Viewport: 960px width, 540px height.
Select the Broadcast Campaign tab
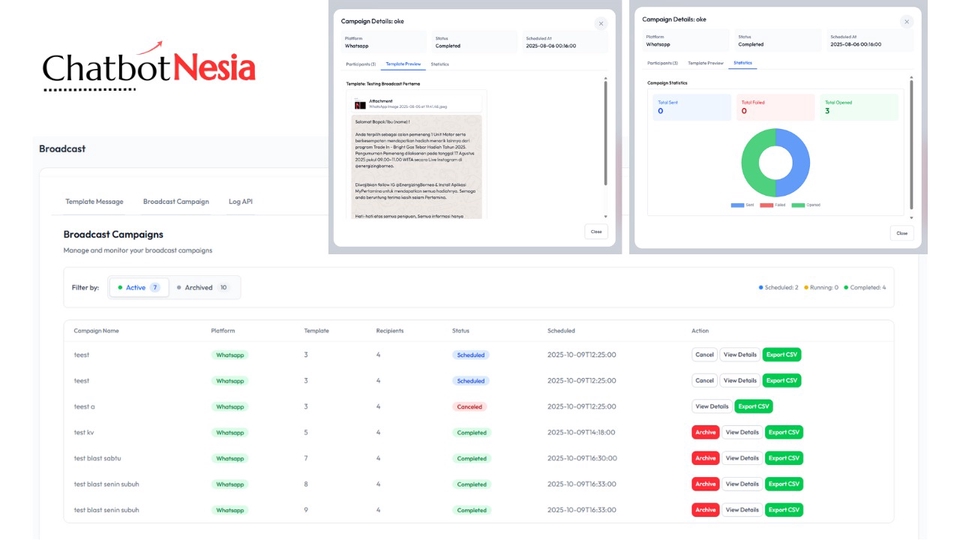click(176, 202)
